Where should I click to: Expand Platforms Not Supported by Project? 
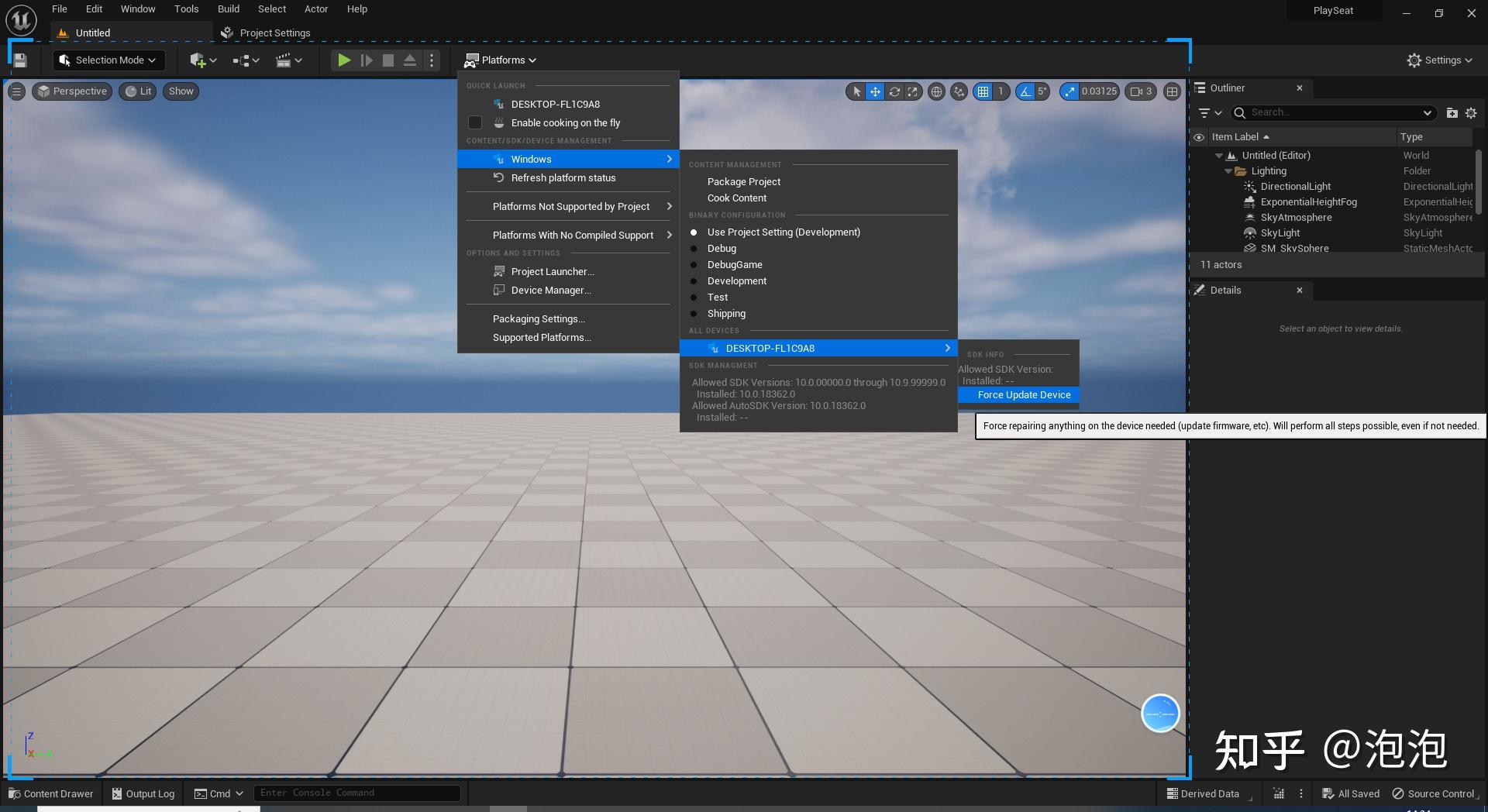click(571, 207)
